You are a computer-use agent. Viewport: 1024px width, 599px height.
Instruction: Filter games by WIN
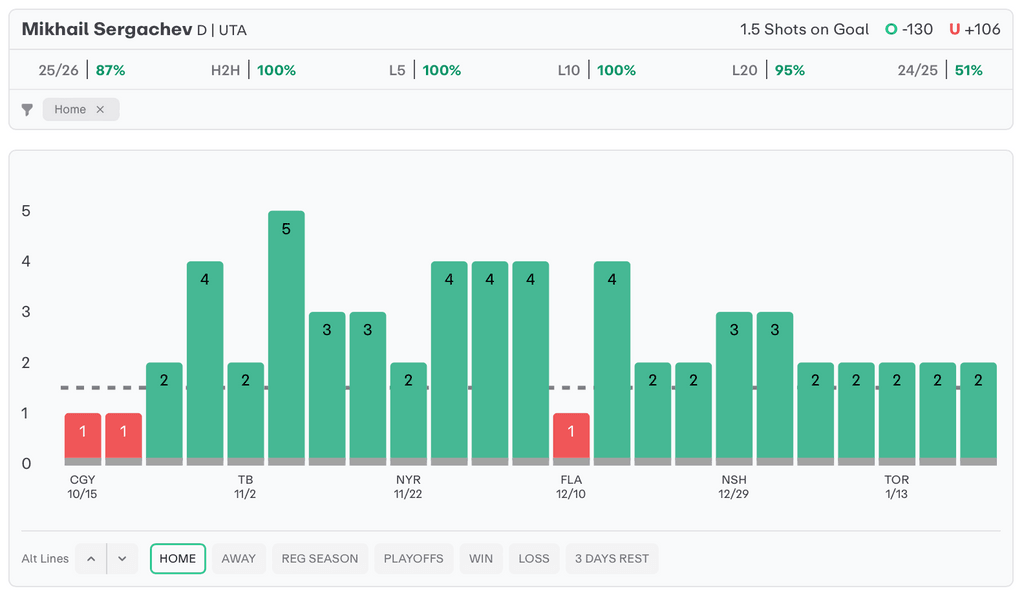tap(481, 559)
